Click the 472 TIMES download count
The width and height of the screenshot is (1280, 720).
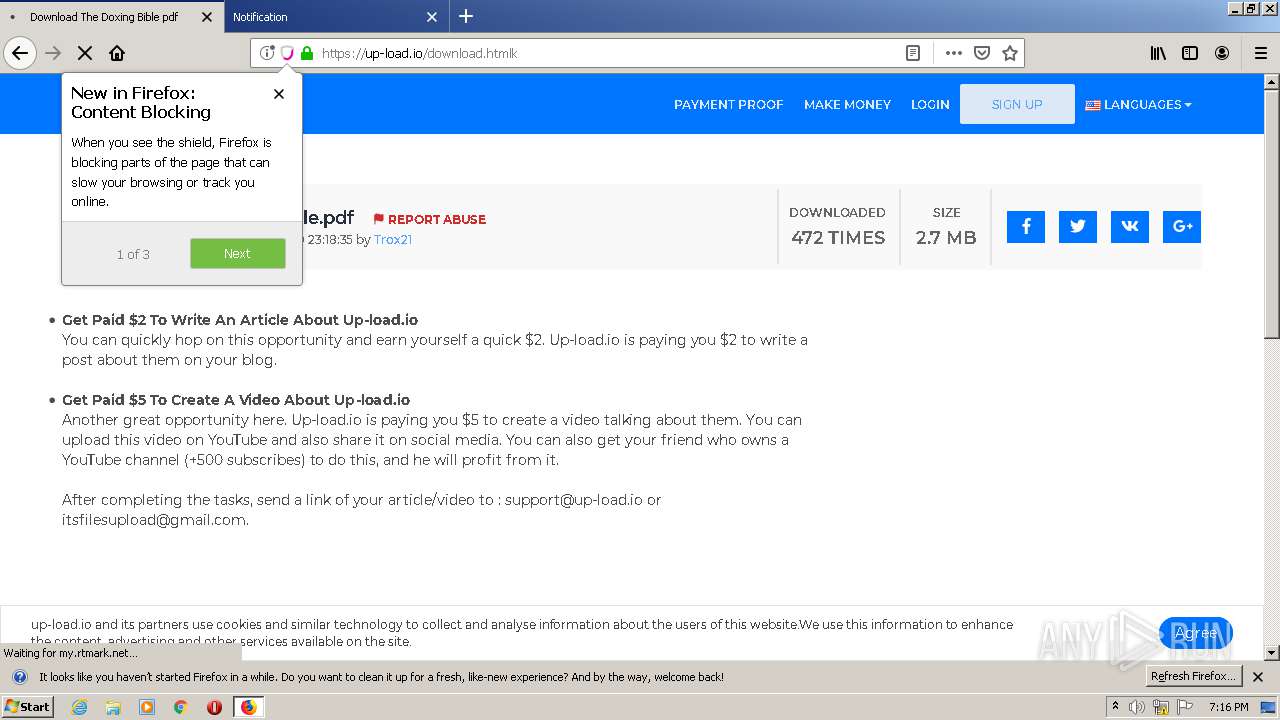(838, 238)
